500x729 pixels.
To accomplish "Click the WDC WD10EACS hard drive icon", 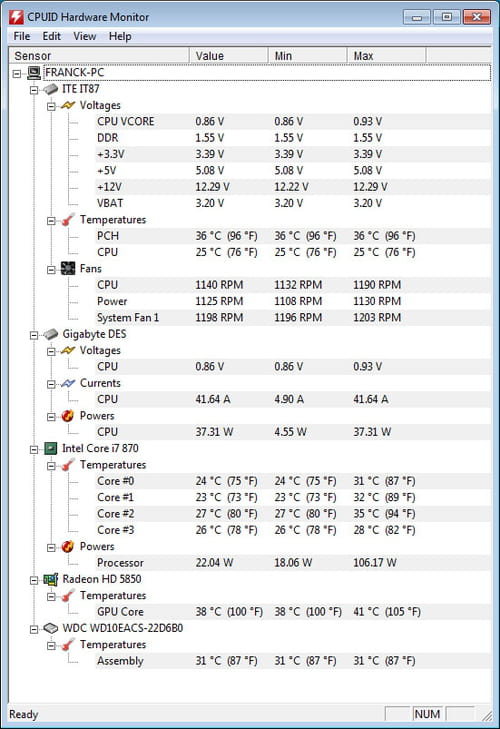I will click(x=51, y=628).
